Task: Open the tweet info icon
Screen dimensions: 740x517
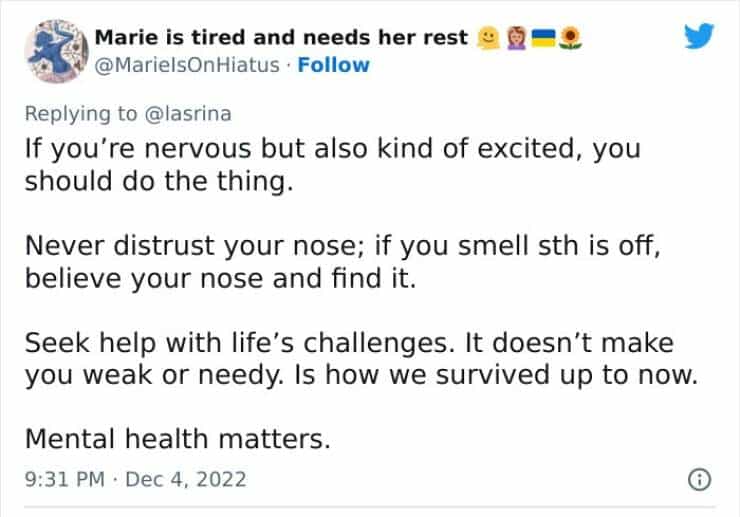Action: (x=700, y=480)
